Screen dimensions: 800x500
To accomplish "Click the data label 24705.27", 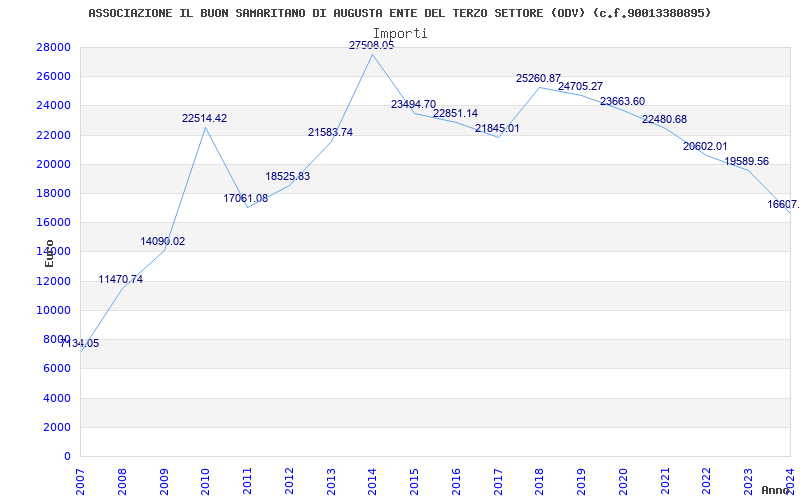I will [x=580, y=87].
